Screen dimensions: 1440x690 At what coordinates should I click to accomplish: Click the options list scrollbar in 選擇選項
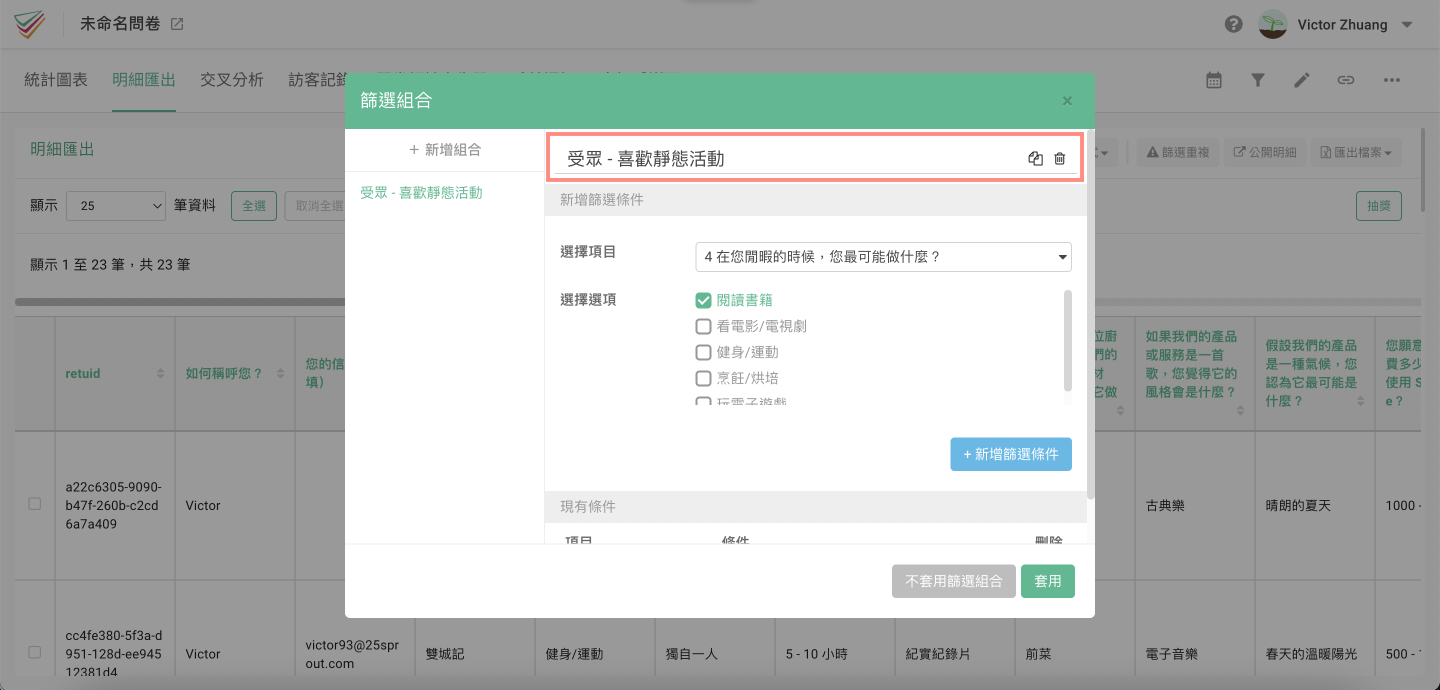[1068, 341]
